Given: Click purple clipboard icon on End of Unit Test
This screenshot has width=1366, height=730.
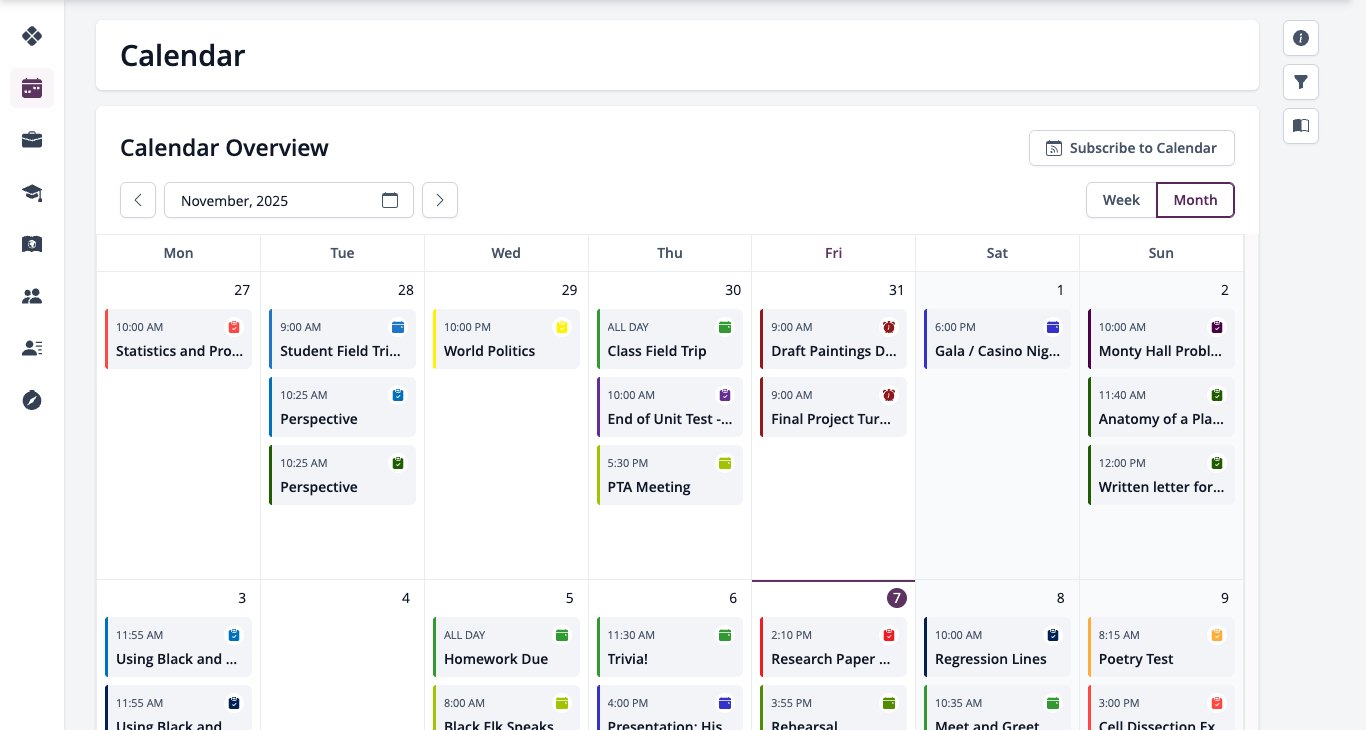Looking at the screenshot, I should (725, 395).
